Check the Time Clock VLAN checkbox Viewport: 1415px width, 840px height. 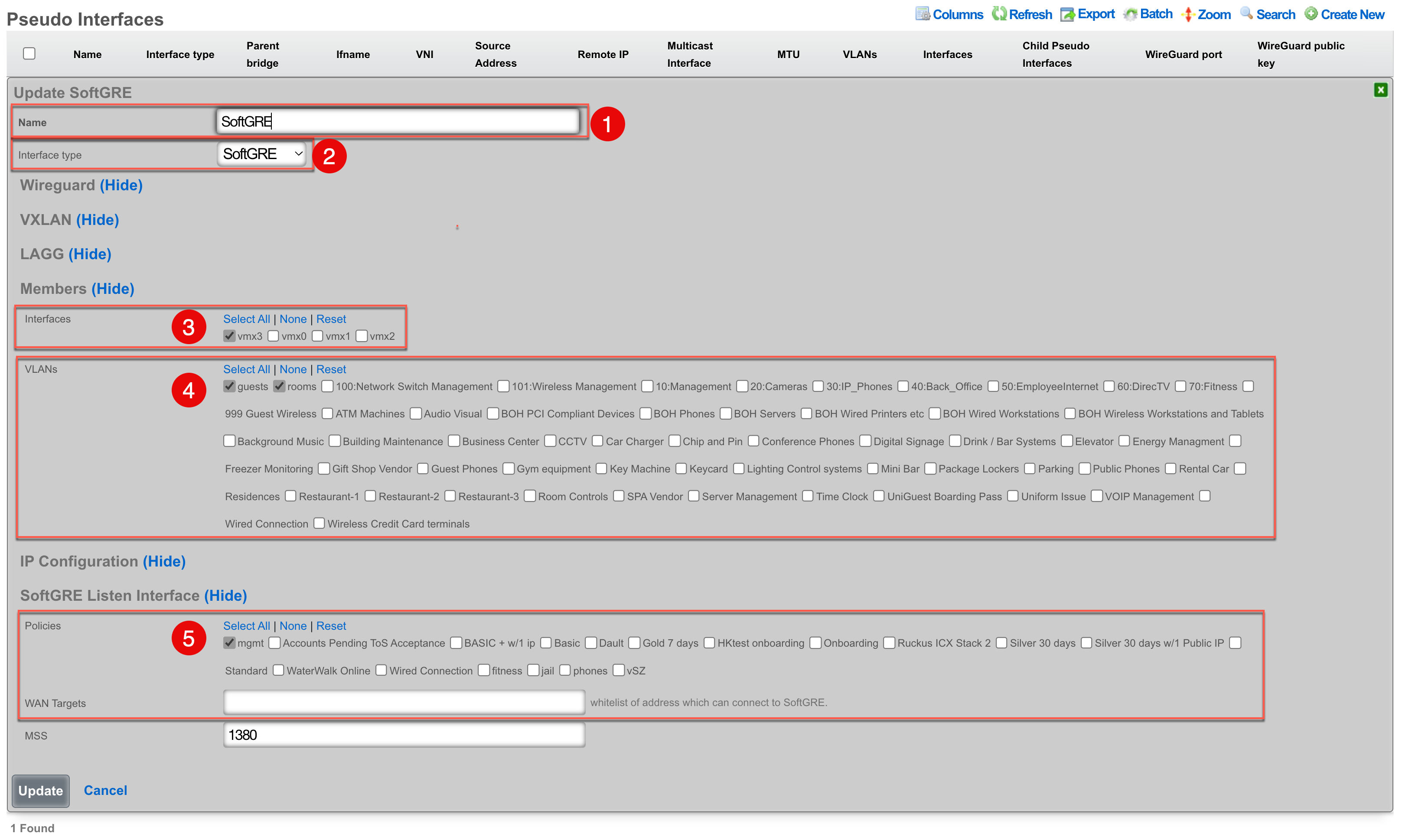pos(808,496)
